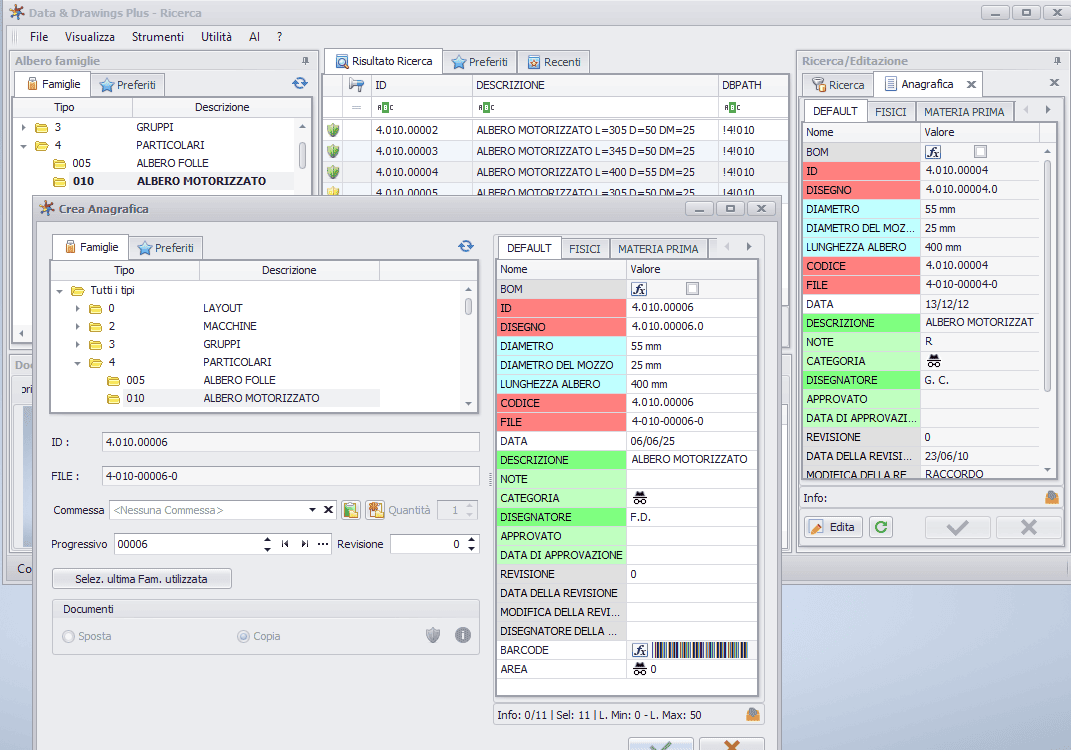Click shield icon of row 4.010.00003

tap(333, 151)
